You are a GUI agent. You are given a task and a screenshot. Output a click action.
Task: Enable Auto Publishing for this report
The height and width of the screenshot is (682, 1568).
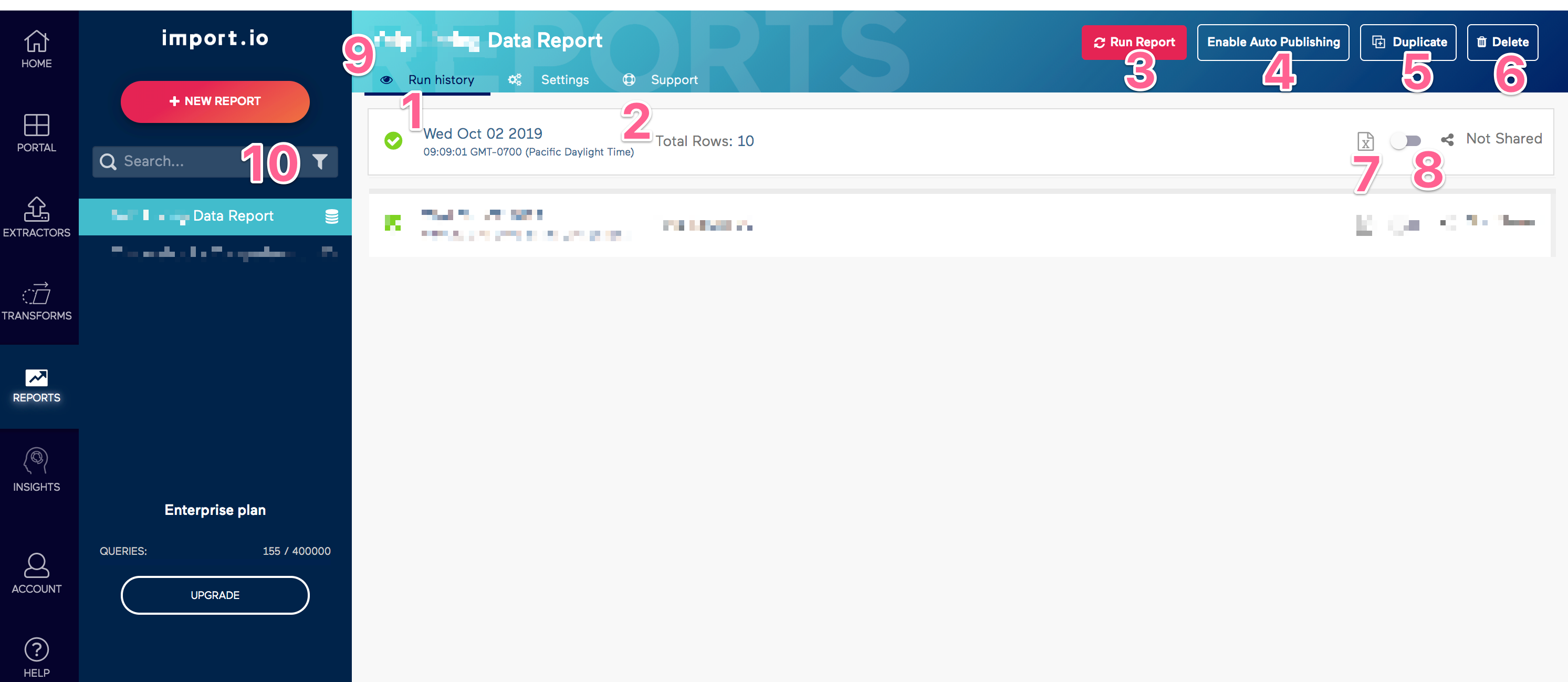click(1273, 42)
